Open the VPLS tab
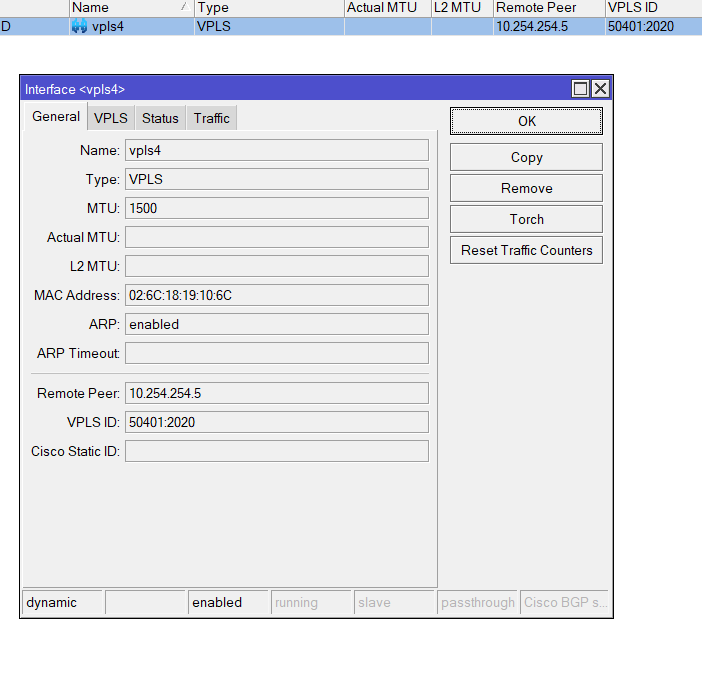This screenshot has width=702, height=686. [111, 118]
